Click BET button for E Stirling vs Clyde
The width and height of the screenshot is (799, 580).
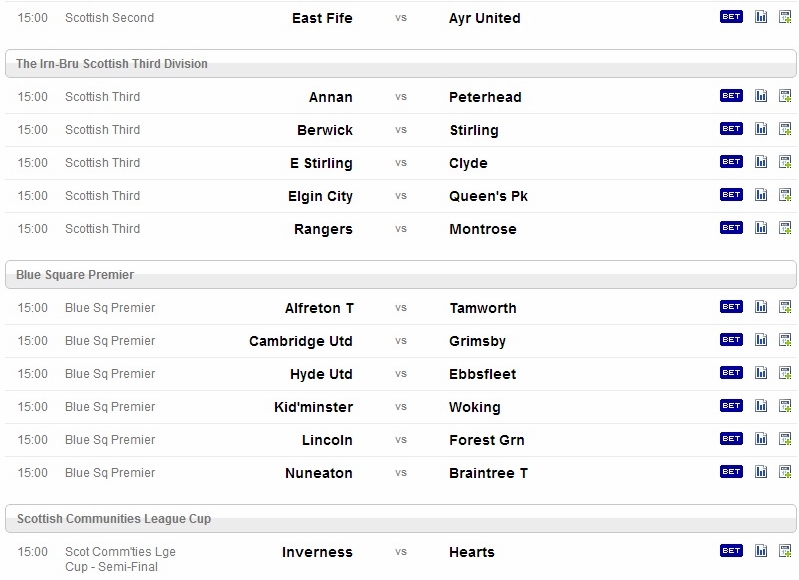click(x=731, y=162)
